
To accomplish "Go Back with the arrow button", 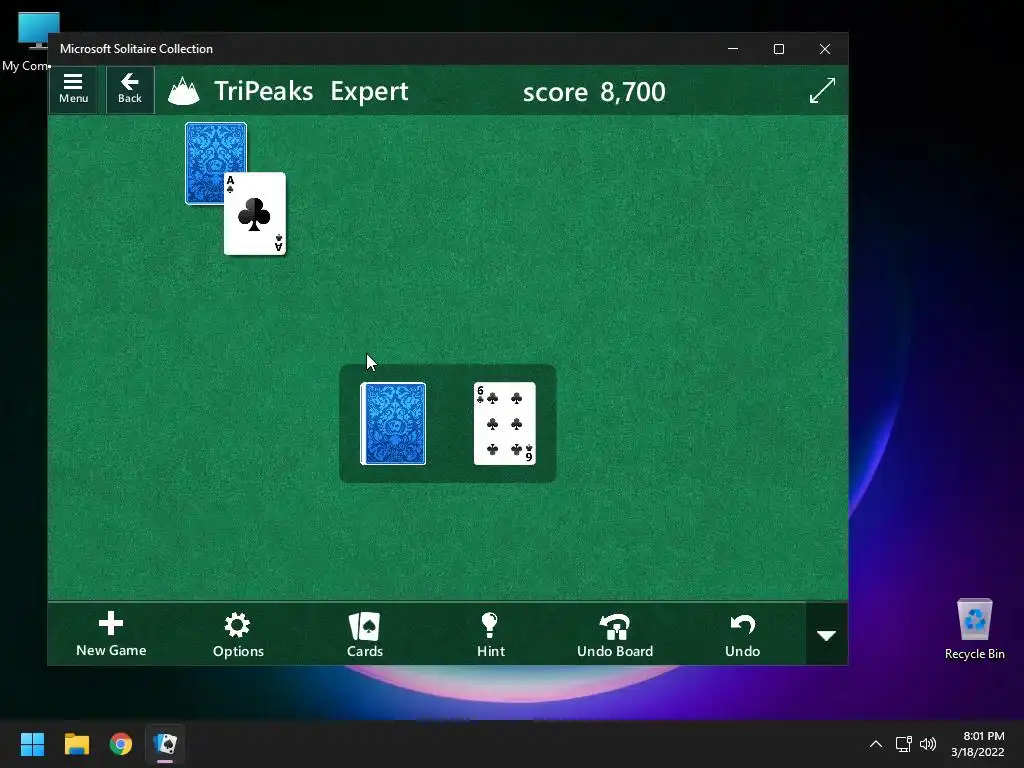I will (x=130, y=90).
